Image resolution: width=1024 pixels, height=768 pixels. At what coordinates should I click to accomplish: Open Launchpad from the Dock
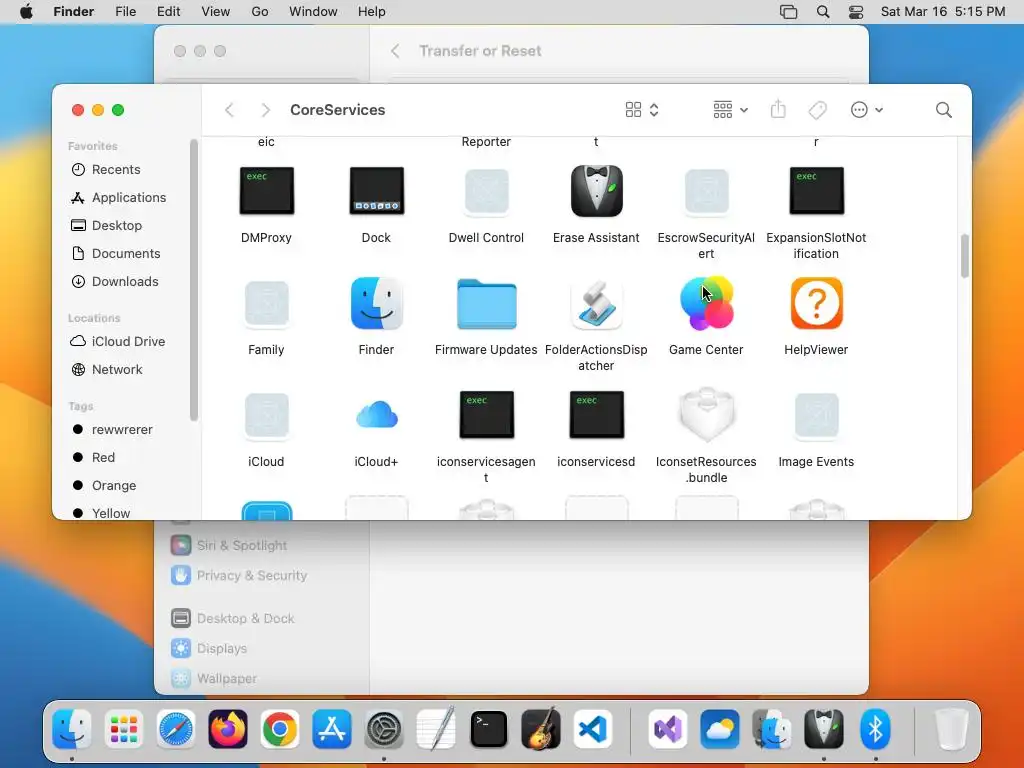[x=123, y=729]
